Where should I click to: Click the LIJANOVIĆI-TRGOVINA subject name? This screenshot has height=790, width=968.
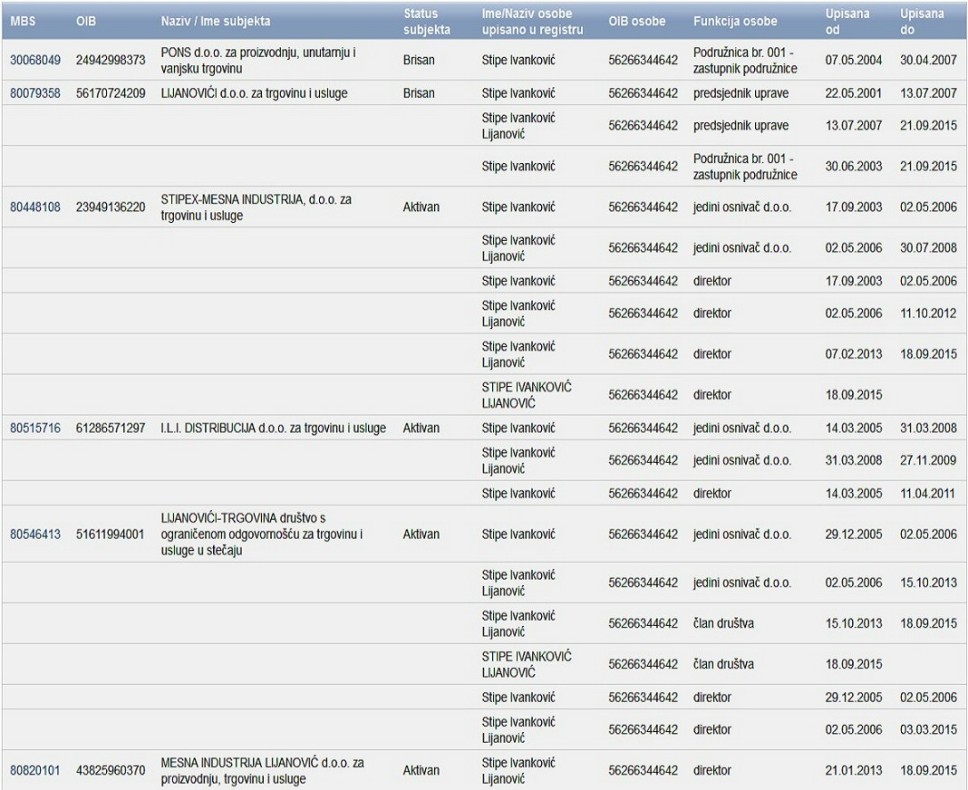261,534
